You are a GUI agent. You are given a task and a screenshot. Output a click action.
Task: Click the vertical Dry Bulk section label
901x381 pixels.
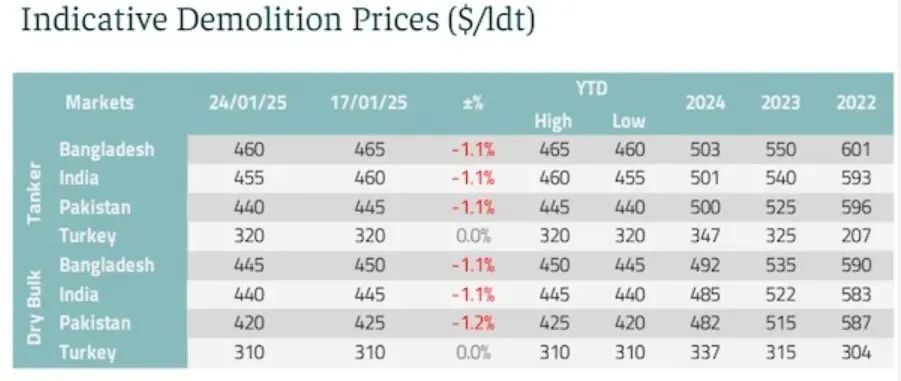pos(34,307)
